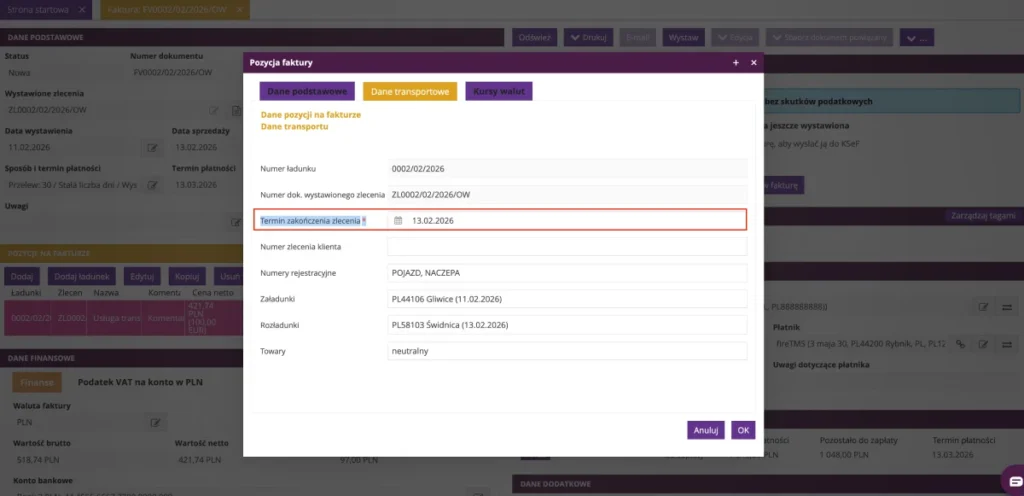The height and width of the screenshot is (496, 1024).
Task: Click the E-mail button
Action: [x=637, y=37]
